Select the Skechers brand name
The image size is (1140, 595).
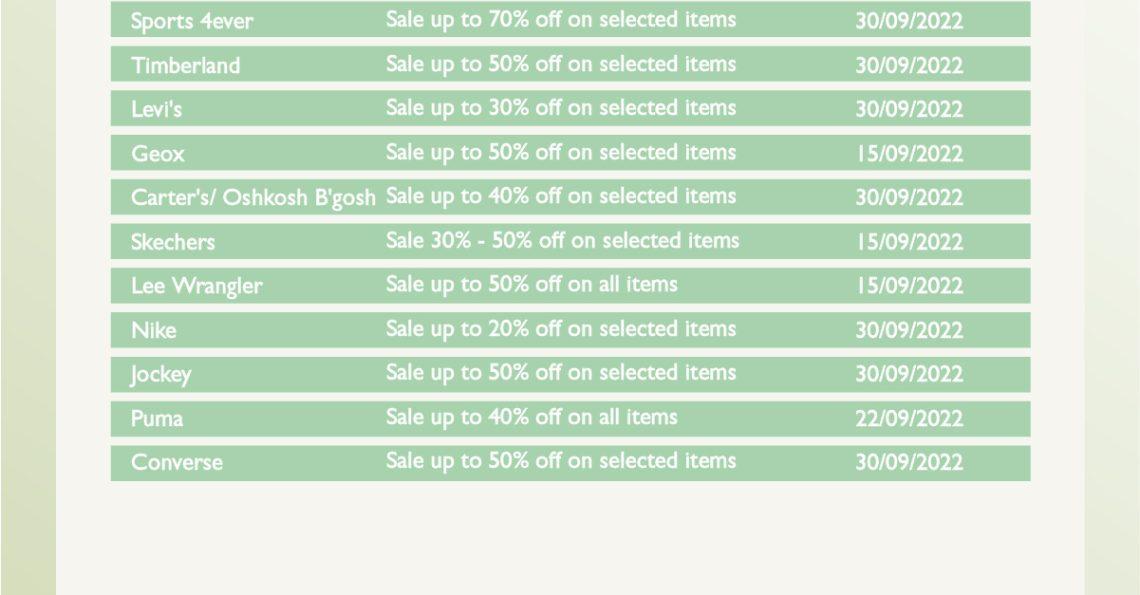(x=173, y=241)
